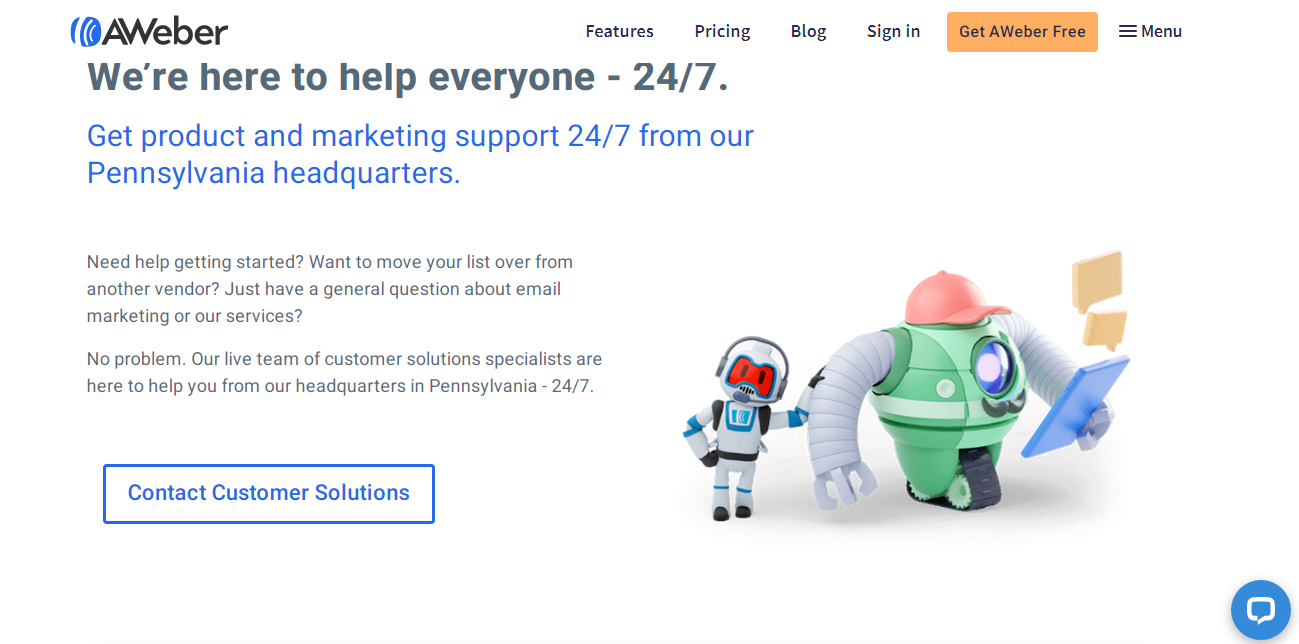Click the "Need help getting started?" paragraph
The width and height of the screenshot is (1299, 644).
click(330, 289)
